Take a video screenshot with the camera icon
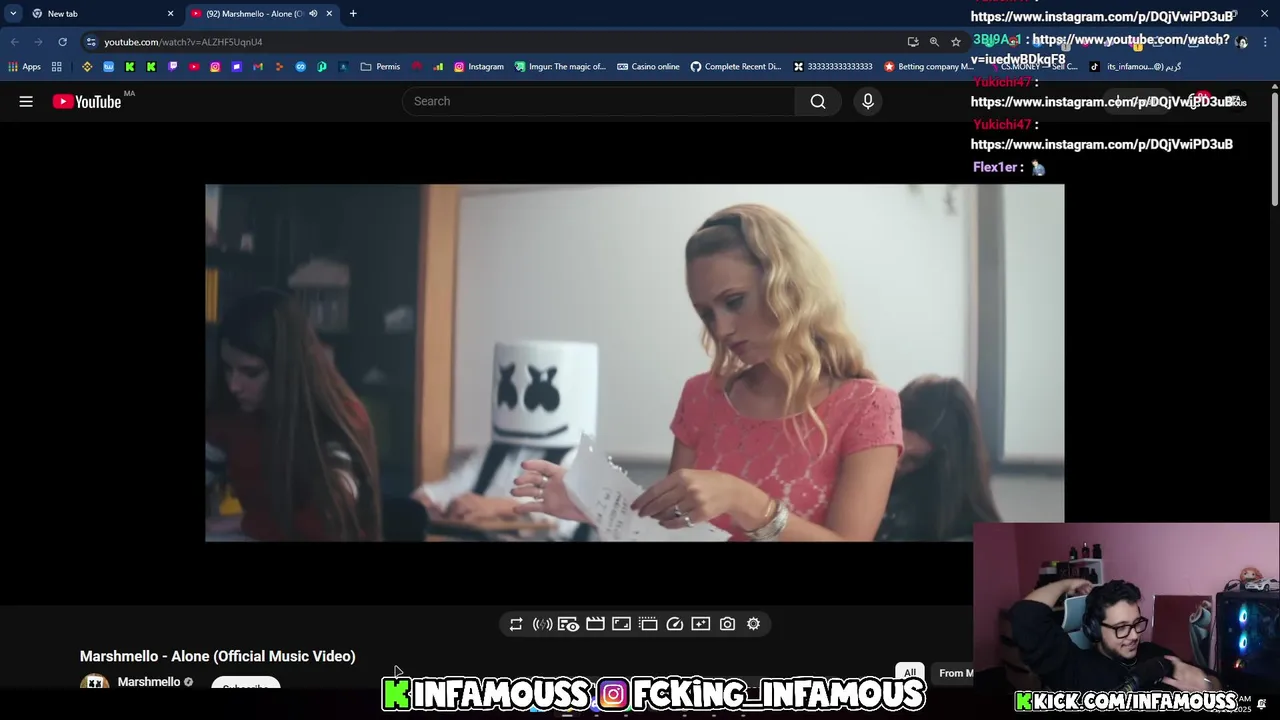 (727, 624)
